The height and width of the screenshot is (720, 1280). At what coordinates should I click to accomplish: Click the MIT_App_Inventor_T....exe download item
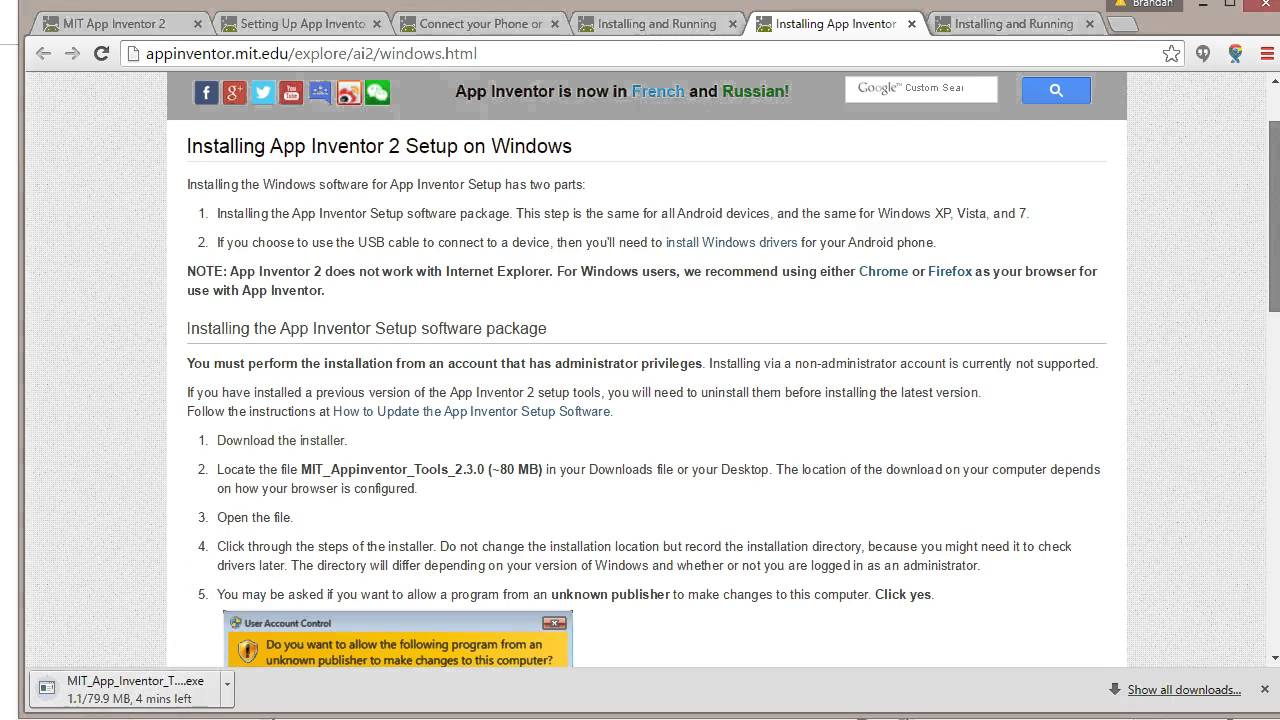click(126, 689)
